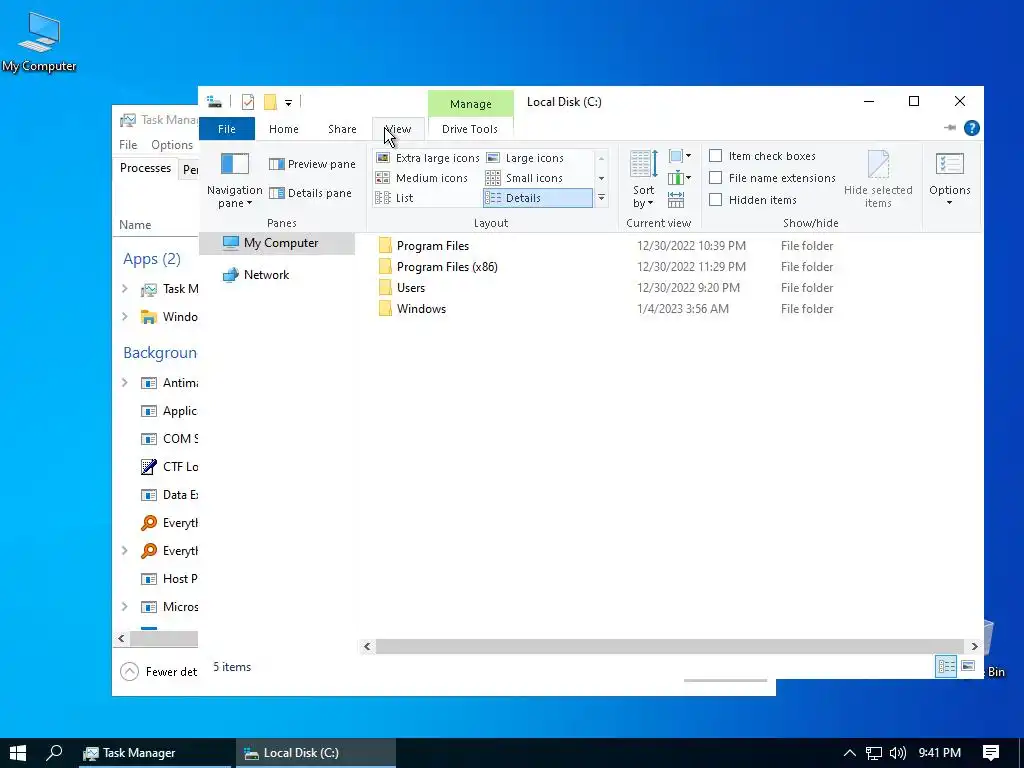Screen dimensions: 1024x768
Task: Click the scroll left arrow in file list
Action: [367, 647]
